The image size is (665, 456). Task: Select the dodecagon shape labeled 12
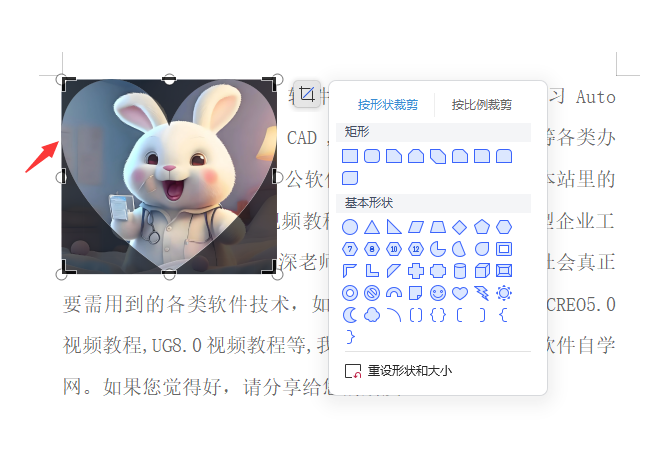416,249
